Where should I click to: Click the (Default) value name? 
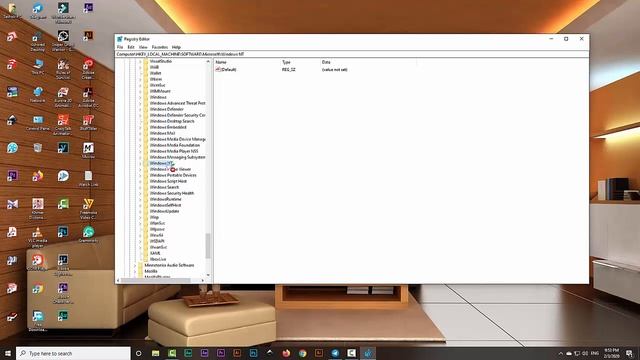(x=229, y=70)
